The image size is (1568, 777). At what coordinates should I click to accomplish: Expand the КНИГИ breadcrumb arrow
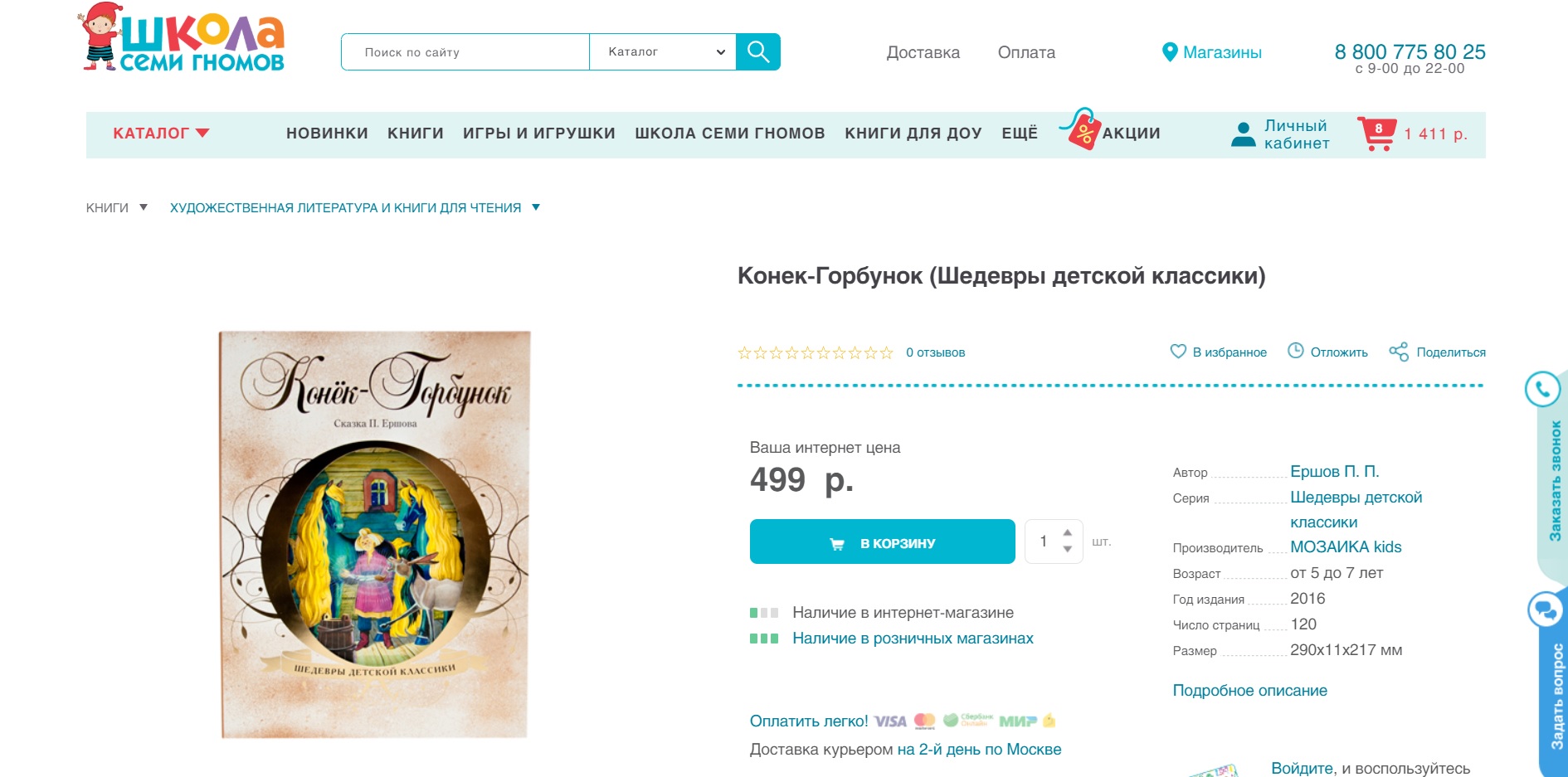144,207
